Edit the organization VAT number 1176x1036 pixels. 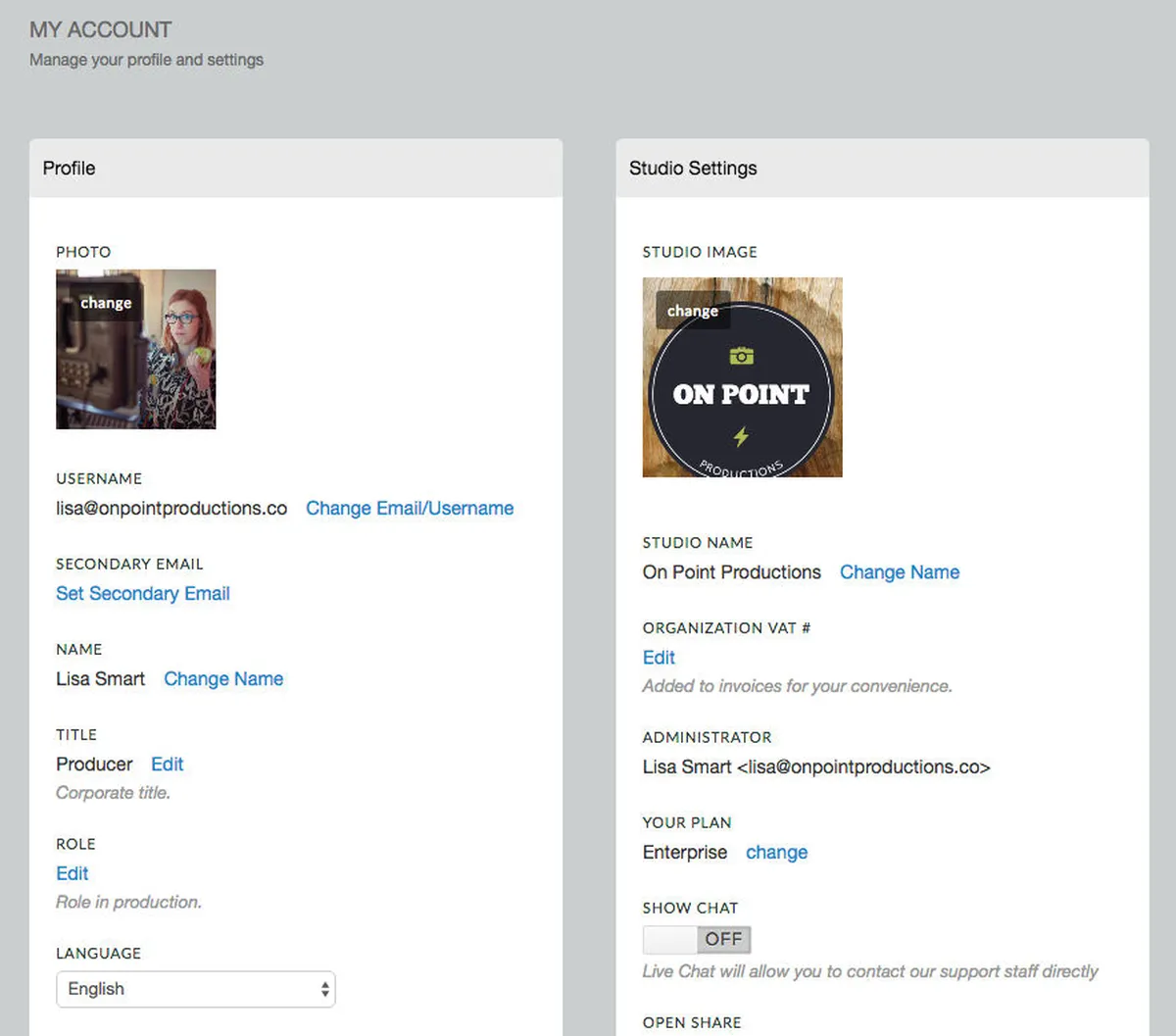pyautogui.click(x=659, y=657)
